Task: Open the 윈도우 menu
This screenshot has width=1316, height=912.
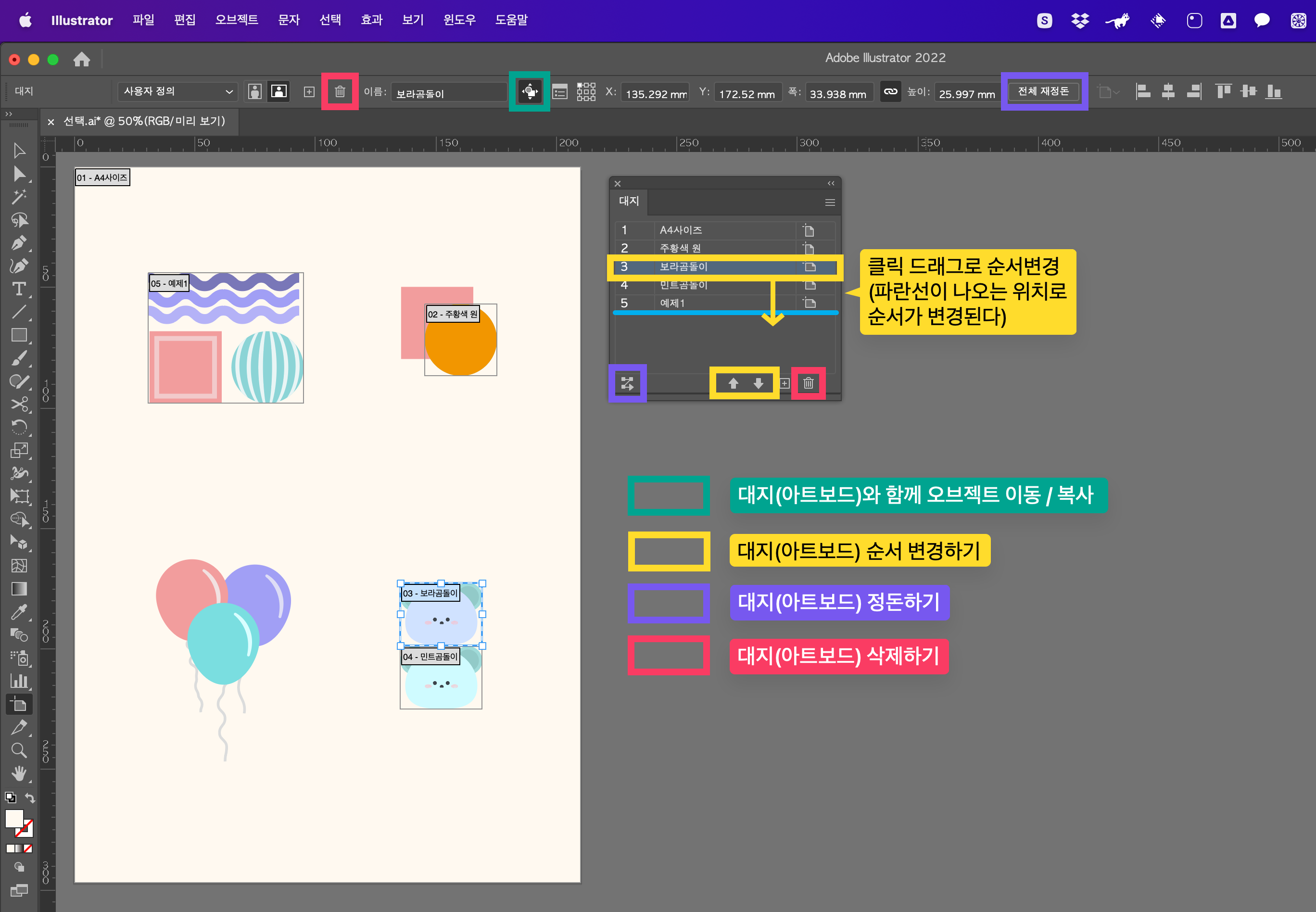Action: 459,20
